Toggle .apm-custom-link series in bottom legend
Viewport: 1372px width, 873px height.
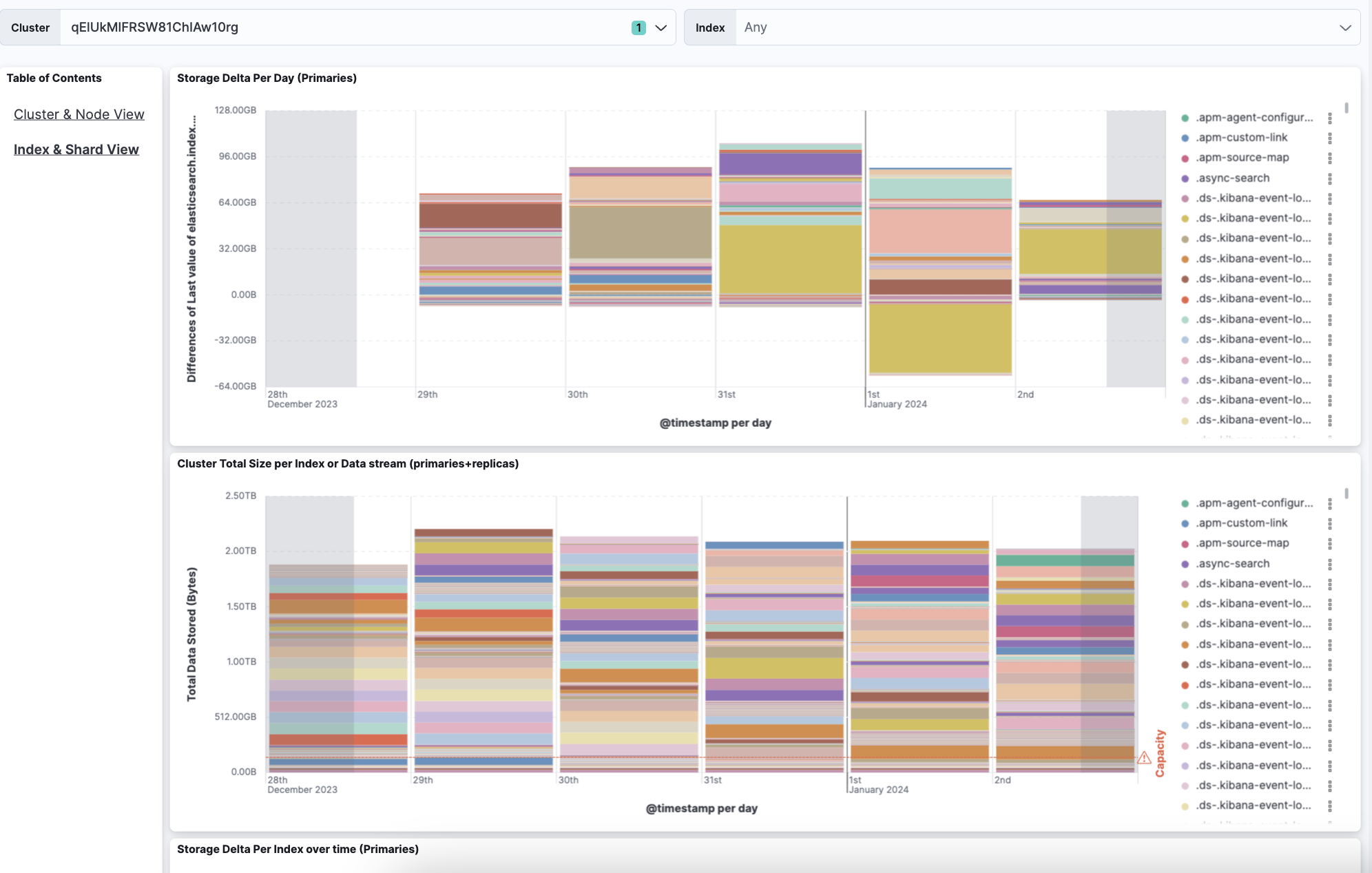(1241, 523)
